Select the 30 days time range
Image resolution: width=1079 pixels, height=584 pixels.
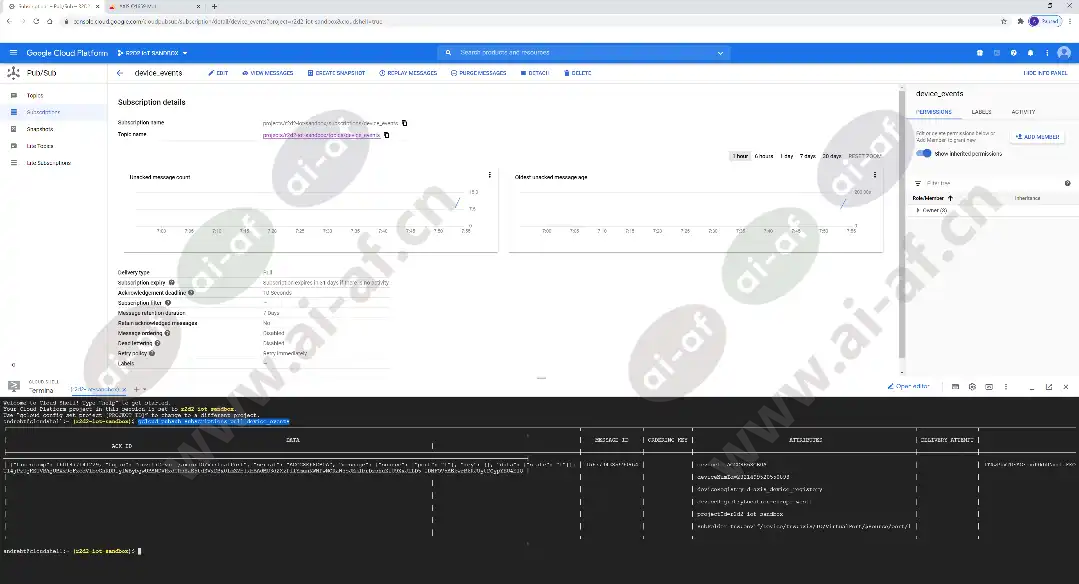click(832, 156)
